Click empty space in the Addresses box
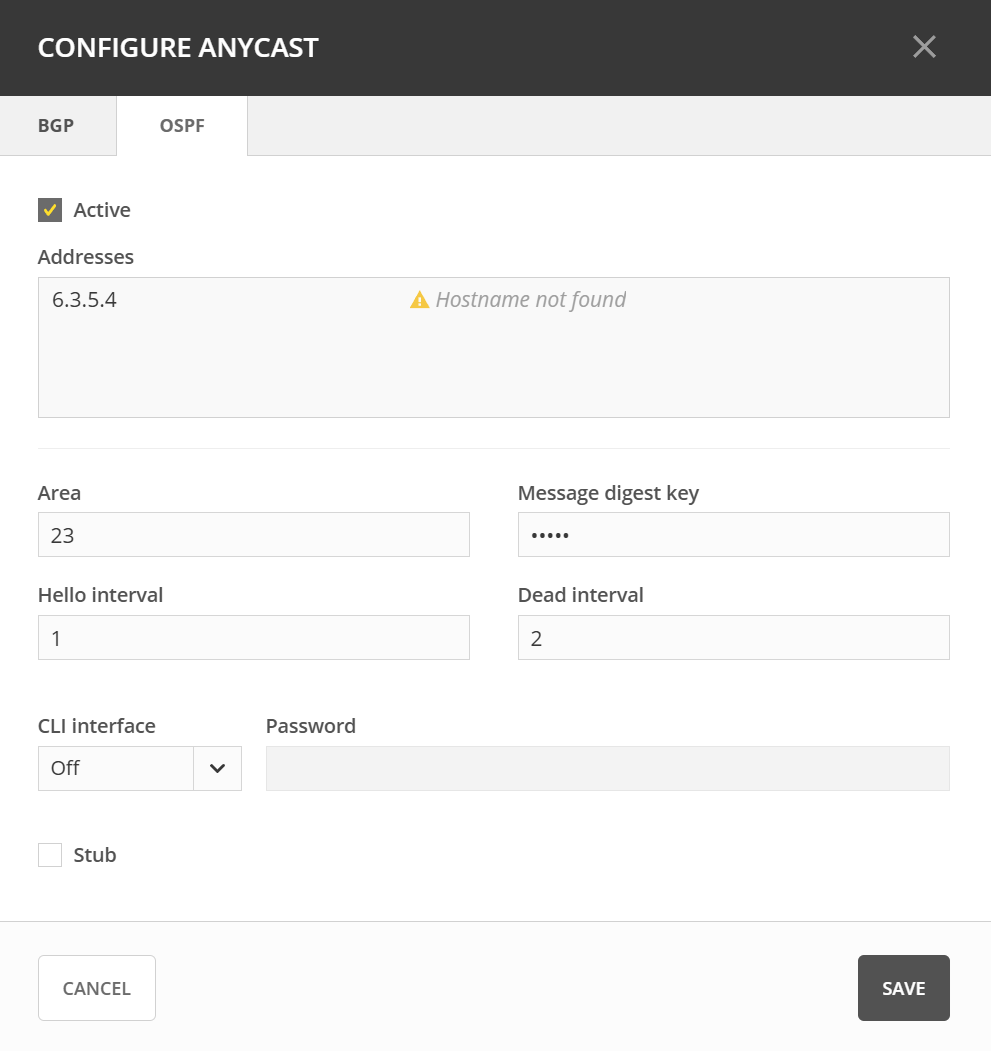This screenshot has height=1051, width=991. pyautogui.click(x=493, y=370)
